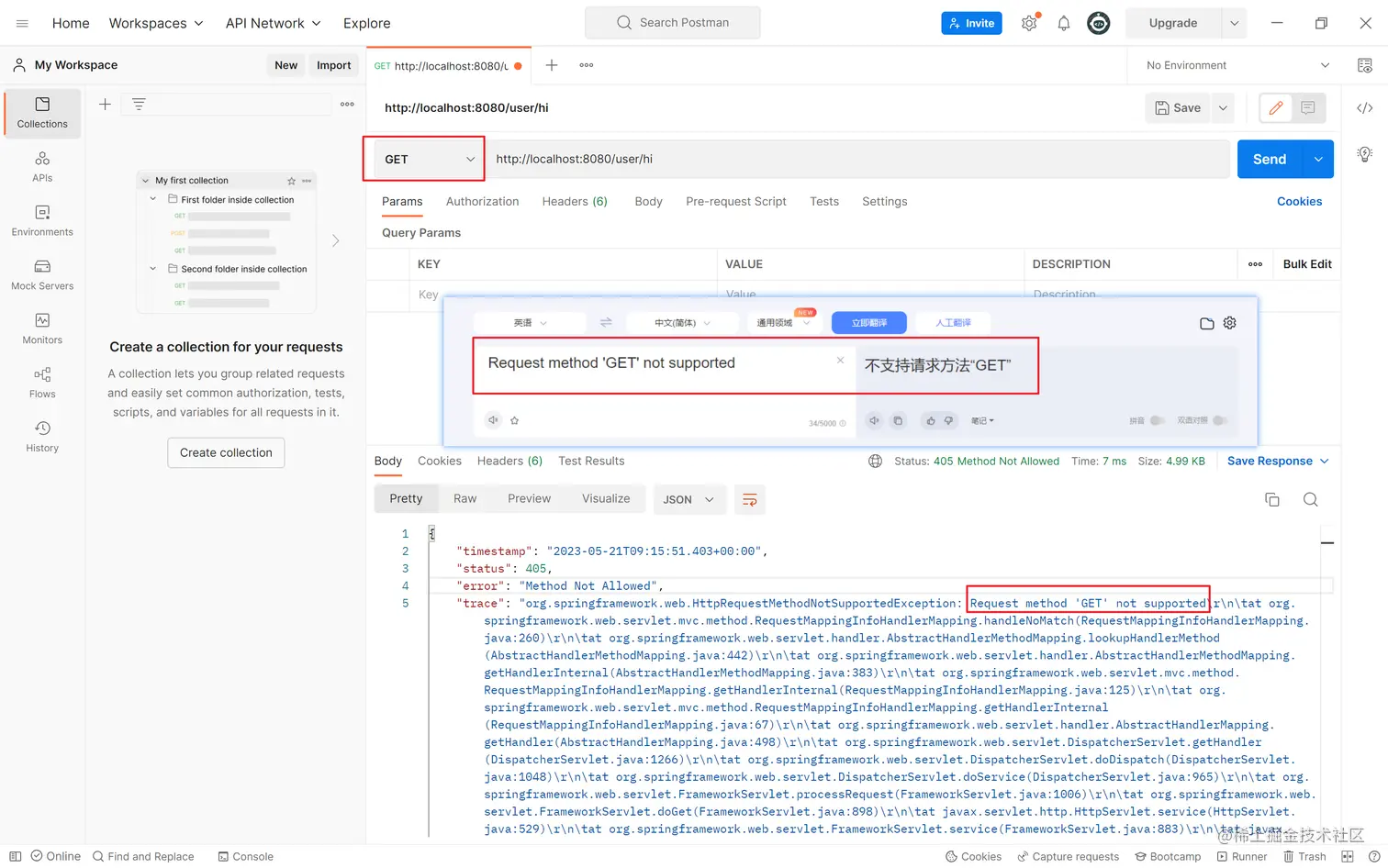
Task: Toggle the 双语对照 switch in translator
Action: 1220,420
